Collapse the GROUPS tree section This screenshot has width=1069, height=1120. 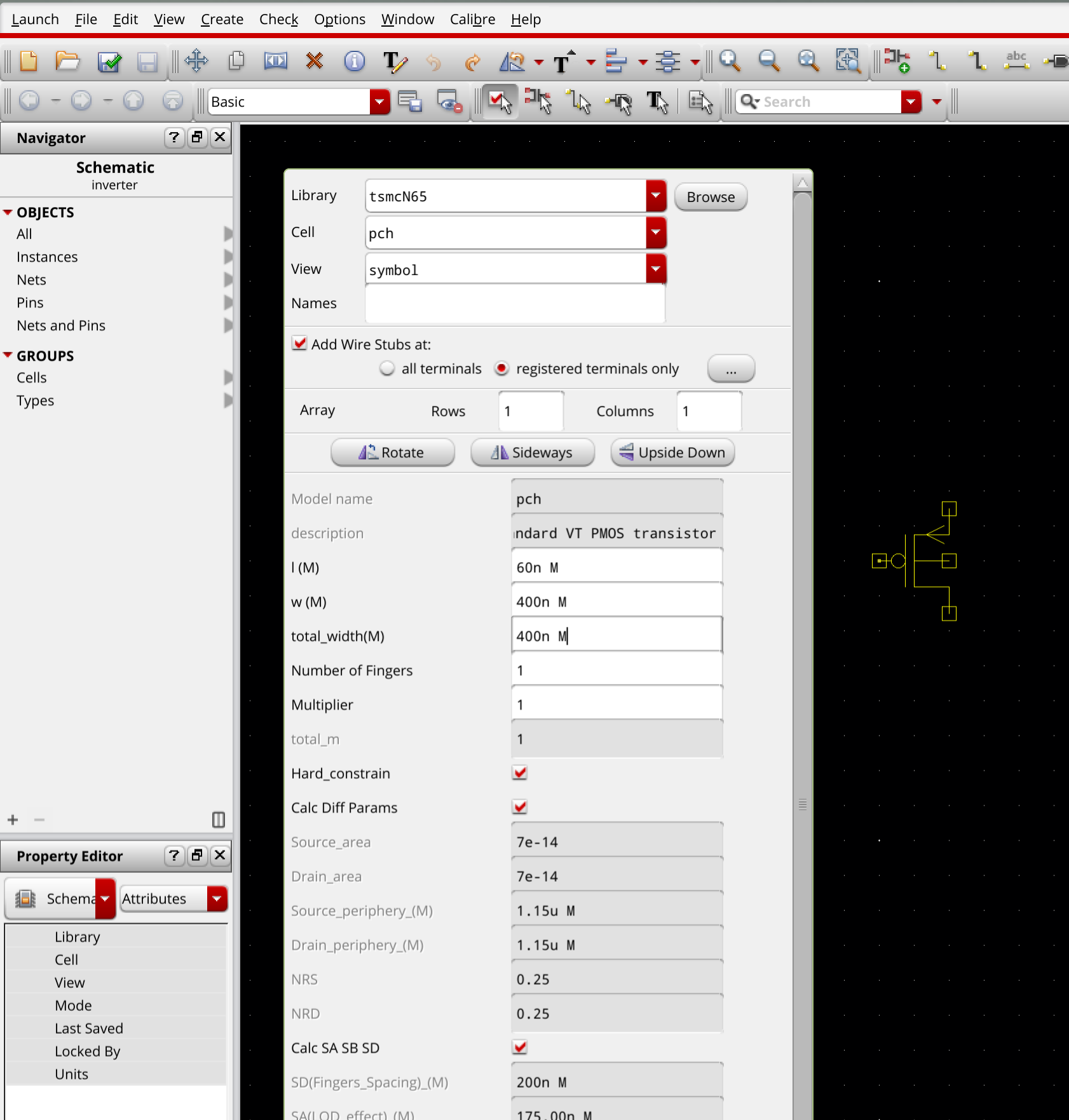pyautogui.click(x=8, y=356)
